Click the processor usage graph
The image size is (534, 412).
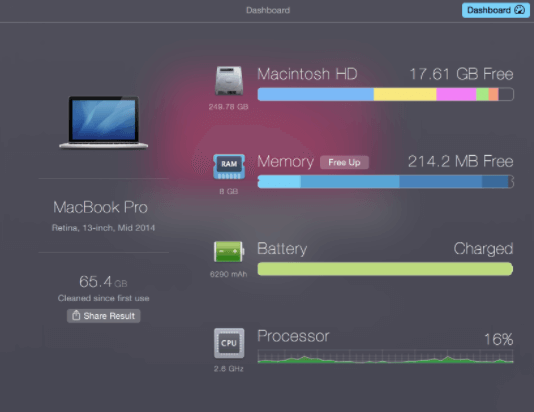[386, 356]
